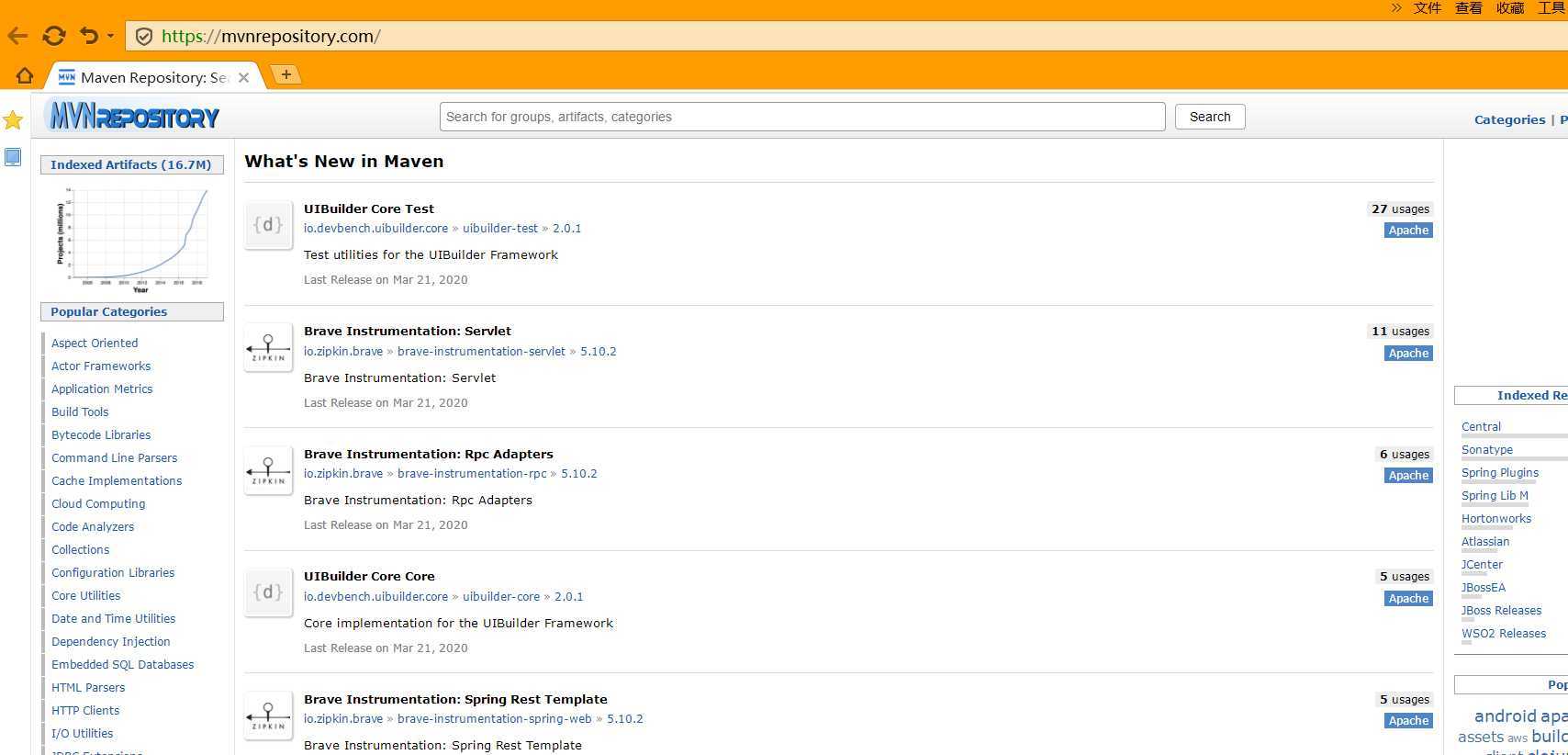Viewport: 1568px width, 755px height.
Task: Open the brave-instrumentation-rpc artifact link
Action: (x=472, y=474)
